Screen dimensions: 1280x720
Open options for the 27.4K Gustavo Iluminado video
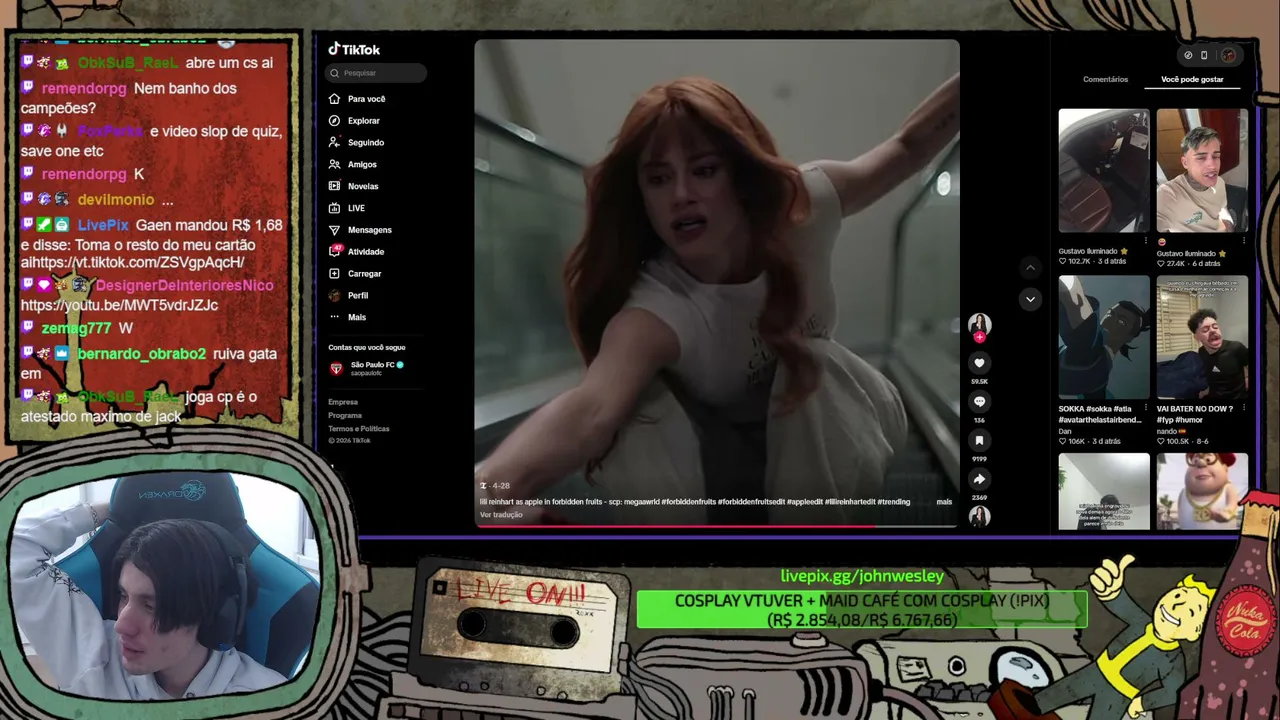[1244, 241]
